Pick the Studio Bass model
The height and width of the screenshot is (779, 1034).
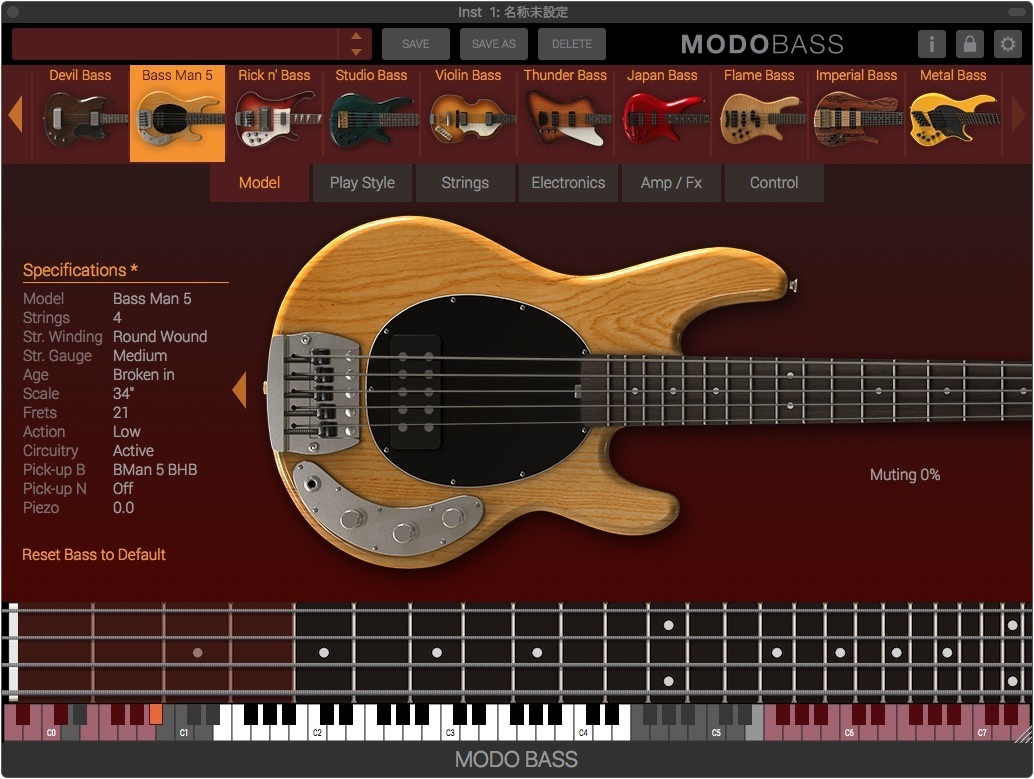tap(371, 113)
